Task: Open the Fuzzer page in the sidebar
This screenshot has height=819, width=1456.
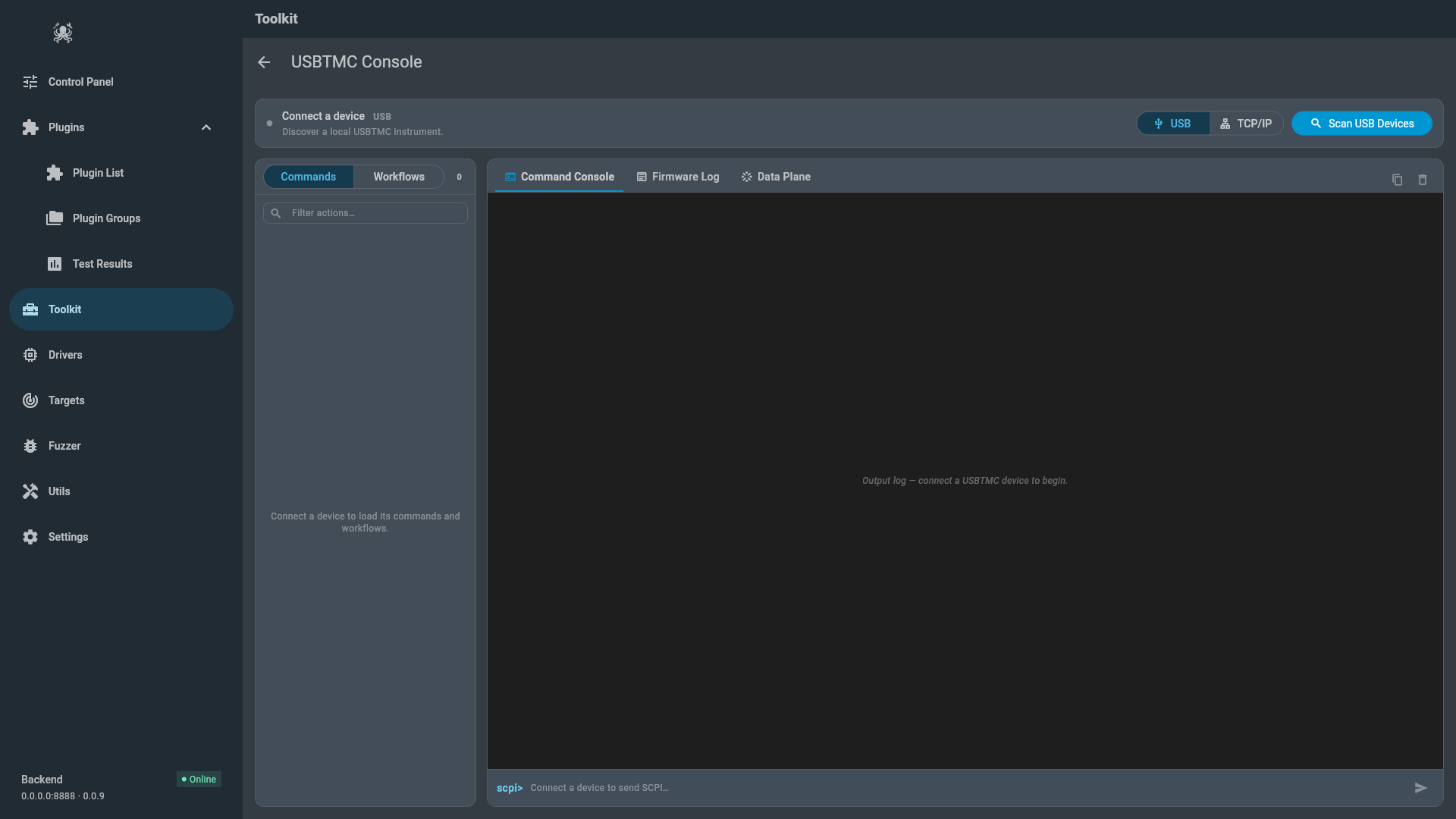Action: 121,446
